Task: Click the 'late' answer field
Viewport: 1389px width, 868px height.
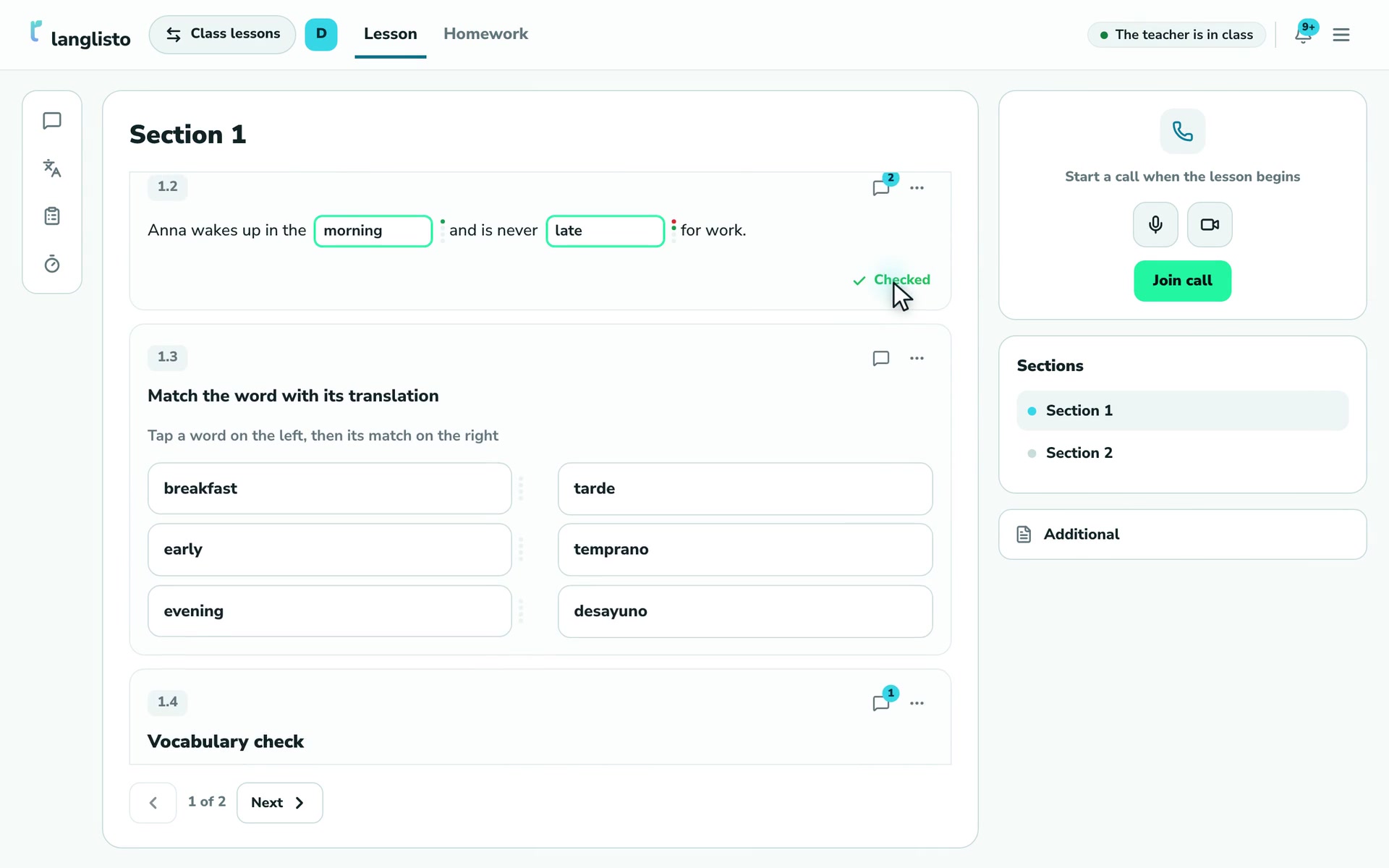Action: tap(605, 231)
